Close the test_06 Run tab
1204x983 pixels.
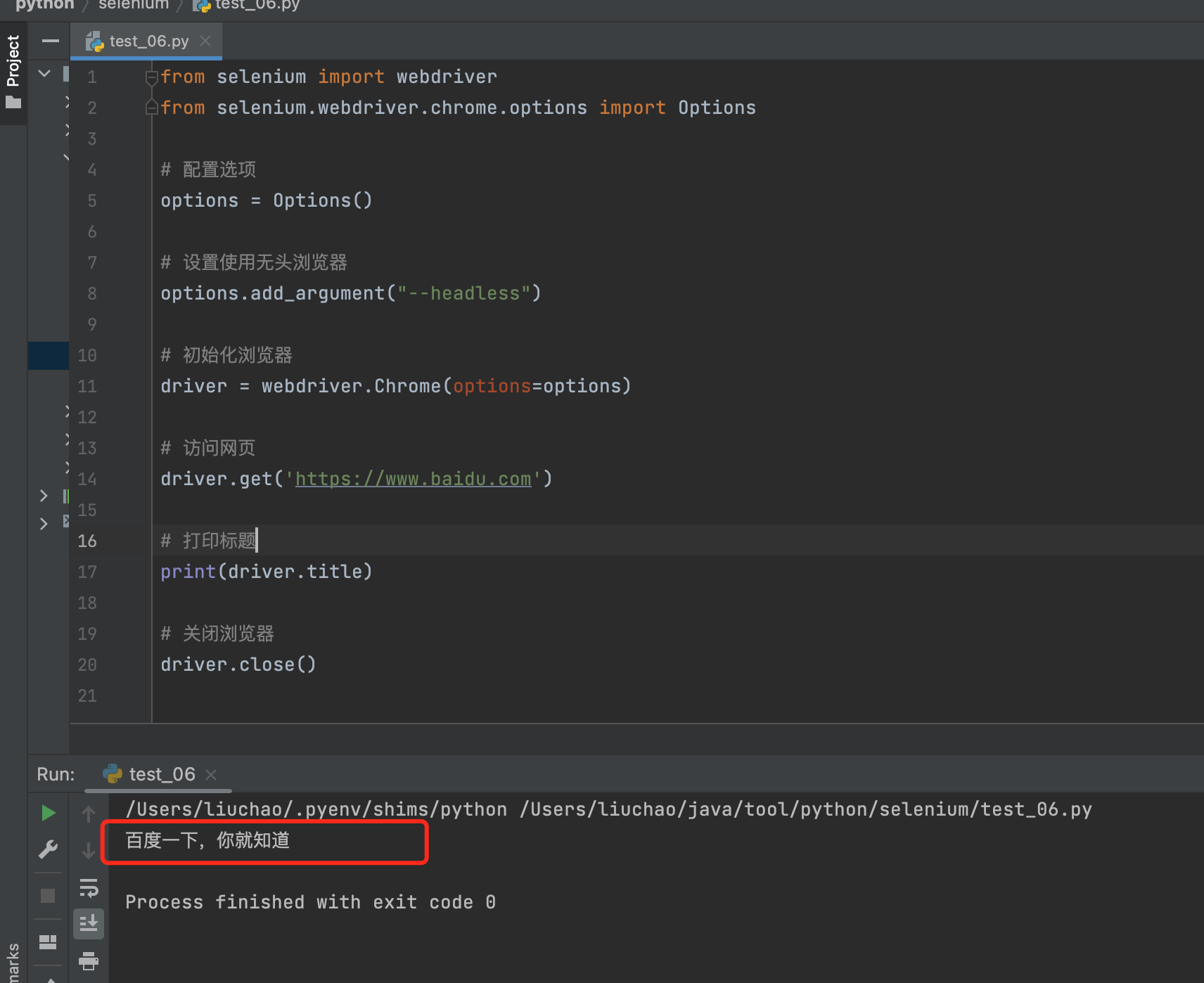210,775
